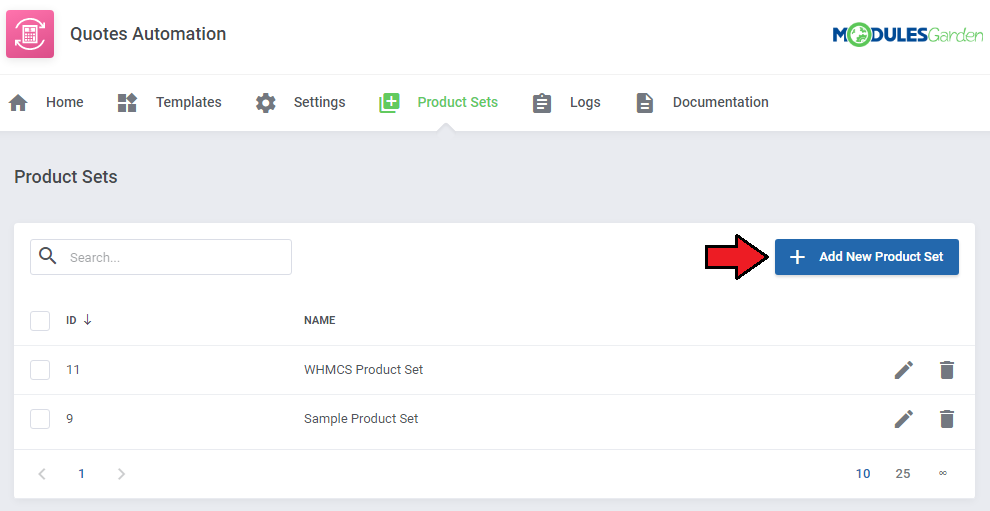Click the ModulesGarden logo
Viewport: 990px width, 511px height.
tap(907, 35)
